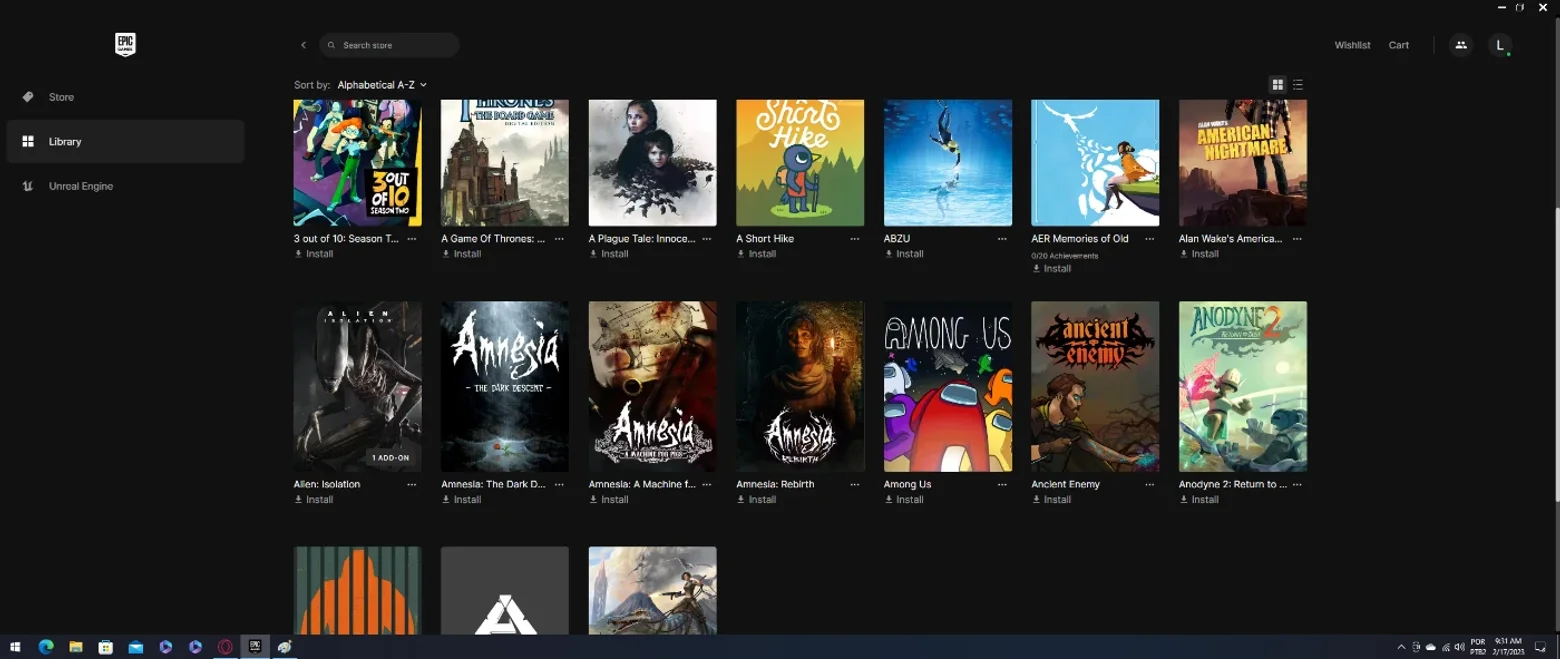Open the Friends list icon
Screen dimensions: 1560x659
click(x=1461, y=45)
